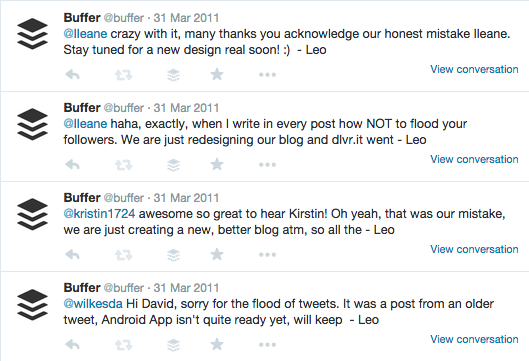
Task: Show more actions for the 'haha, exactly' tweet
Action: 267,165
